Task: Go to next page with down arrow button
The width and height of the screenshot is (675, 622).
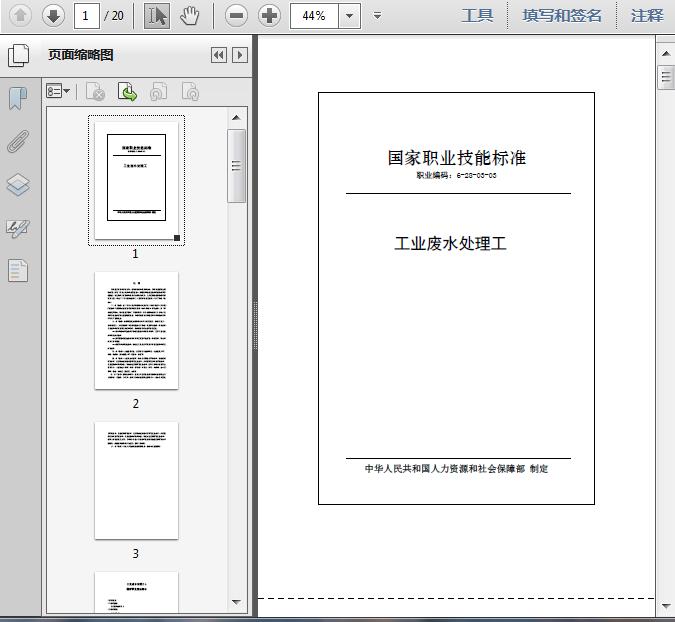Action: [x=53, y=16]
